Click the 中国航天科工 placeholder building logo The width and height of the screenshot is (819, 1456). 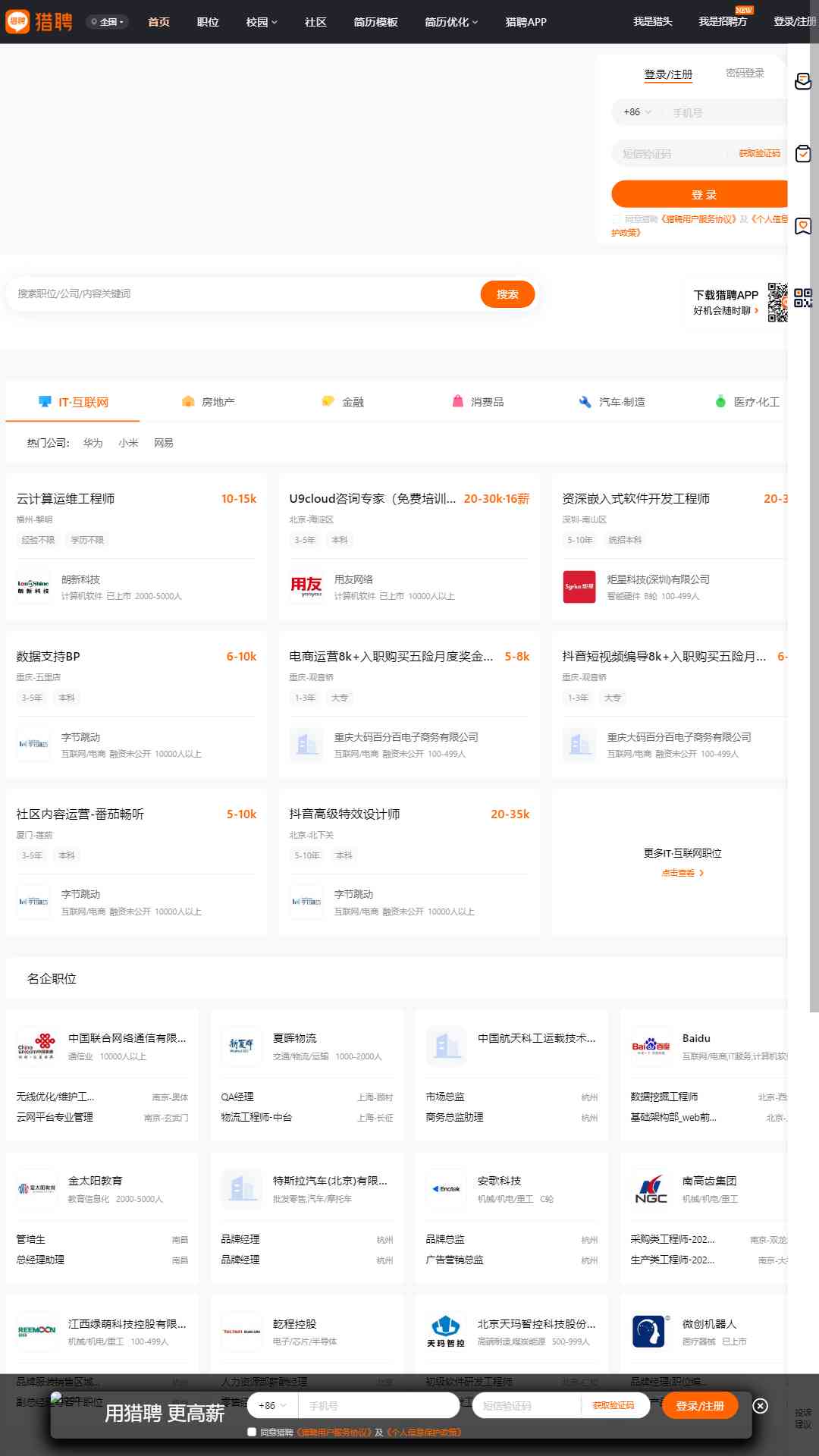click(x=446, y=1046)
